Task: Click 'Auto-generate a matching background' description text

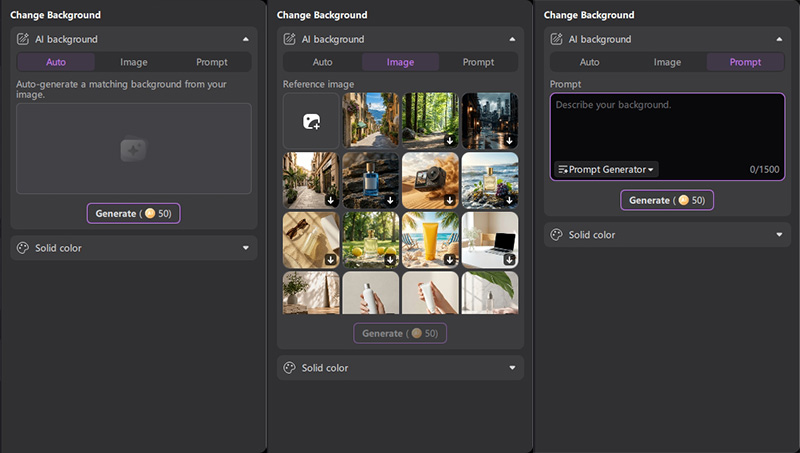Action: 121,89
